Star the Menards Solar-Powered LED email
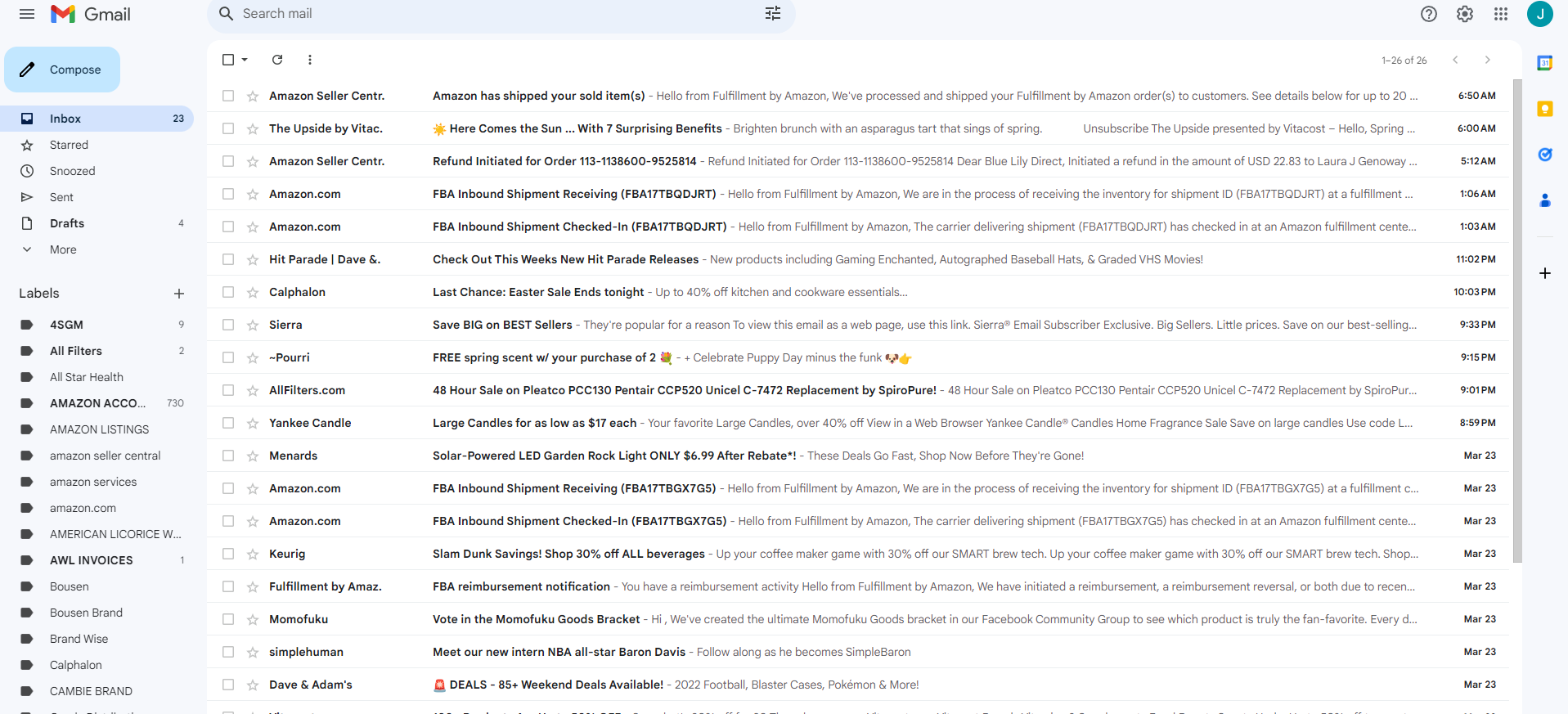The image size is (1568, 714). point(253,456)
